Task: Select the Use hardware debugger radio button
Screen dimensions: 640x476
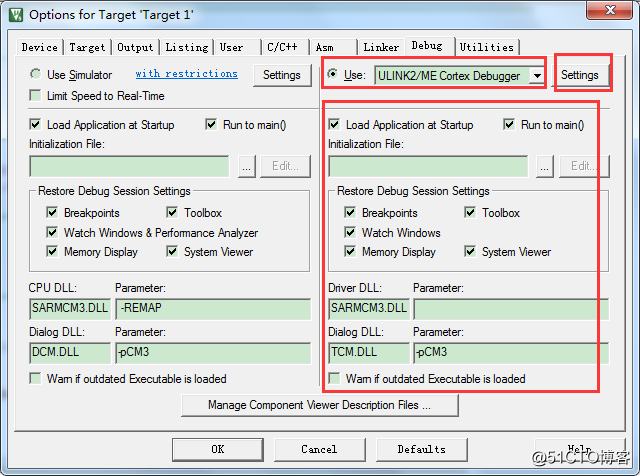Action: click(x=333, y=74)
